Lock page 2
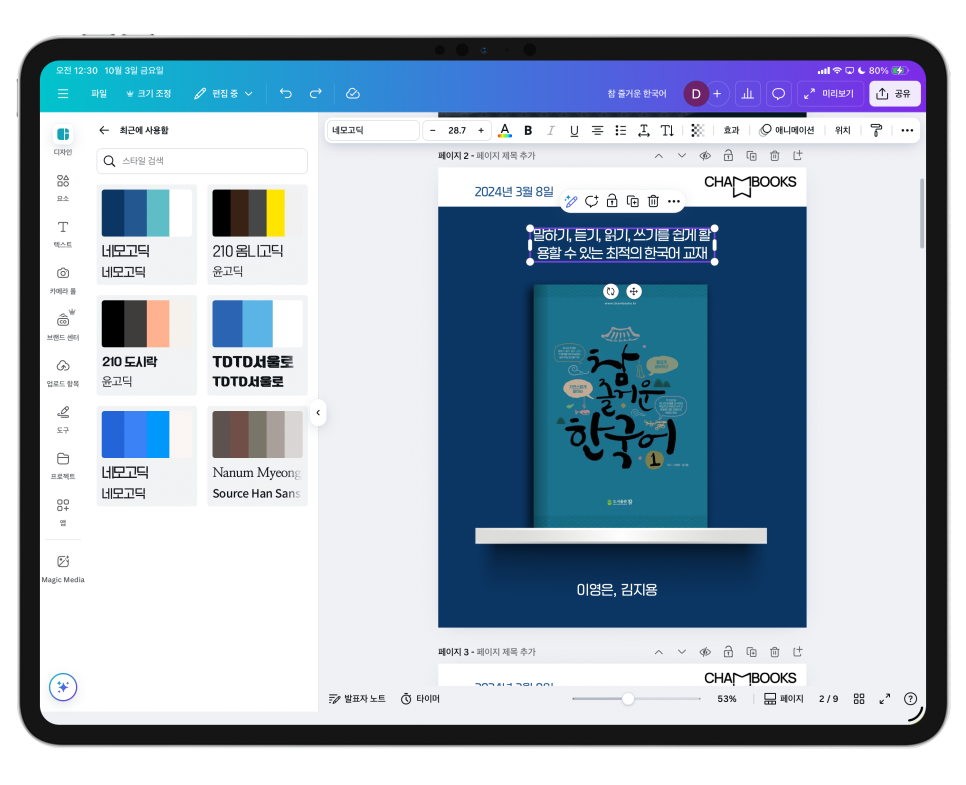The height and width of the screenshot is (785, 966). (728, 156)
